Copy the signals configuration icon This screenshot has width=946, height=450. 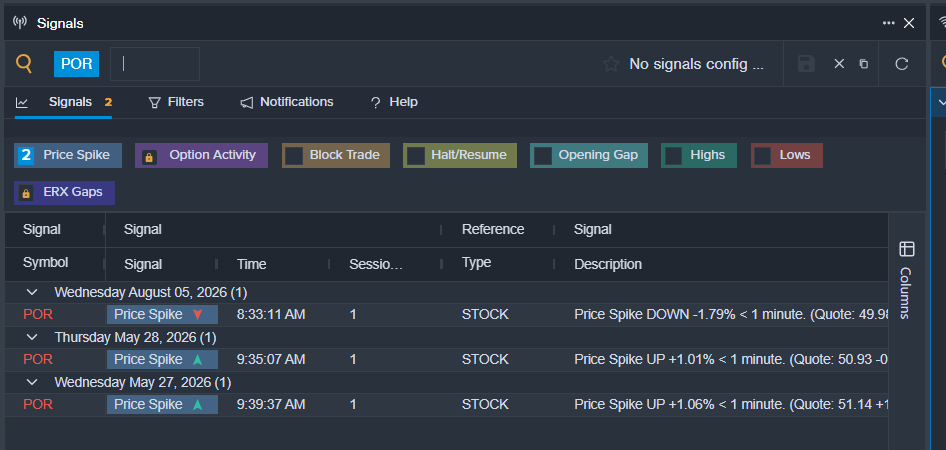point(864,64)
